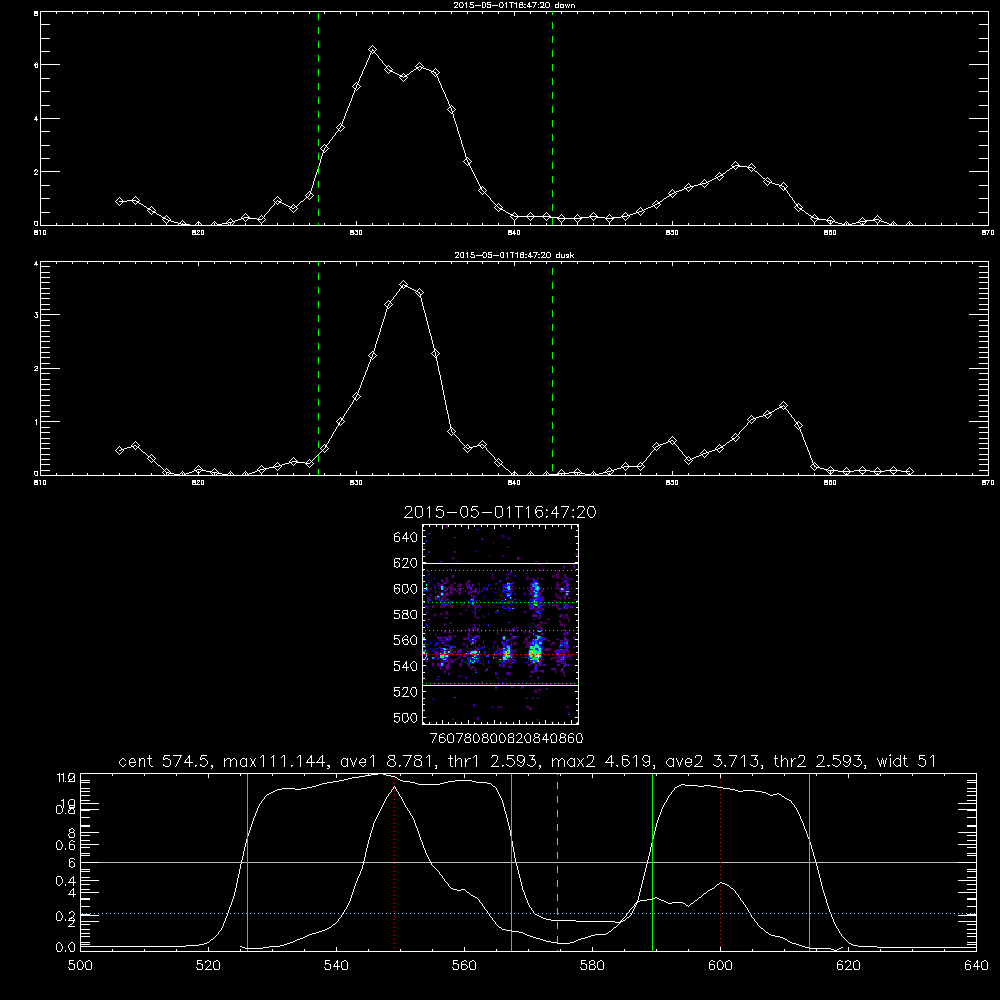Click the dusk plot's secondary peak marker near 857
Screen dimensions: 1000x1000
[784, 406]
